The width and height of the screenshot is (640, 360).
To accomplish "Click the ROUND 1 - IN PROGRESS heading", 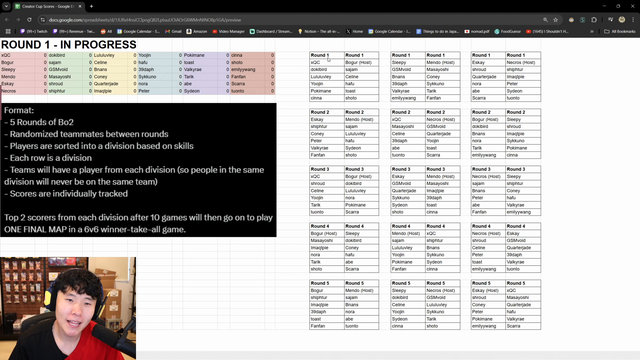I will tap(69, 44).
